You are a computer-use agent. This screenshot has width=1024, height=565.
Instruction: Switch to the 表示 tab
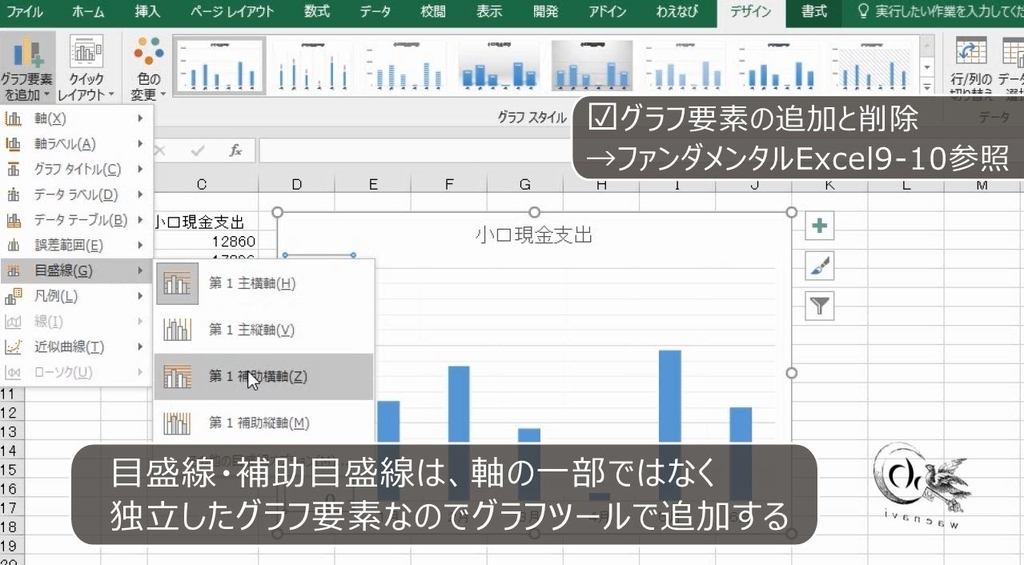pos(488,12)
